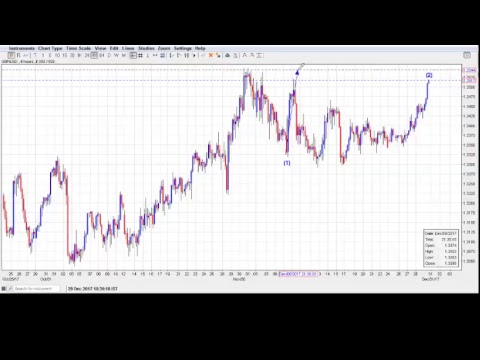Image resolution: width=480 pixels, height=360 pixels.
Task: Click the High value in data box
Action: 450,251
